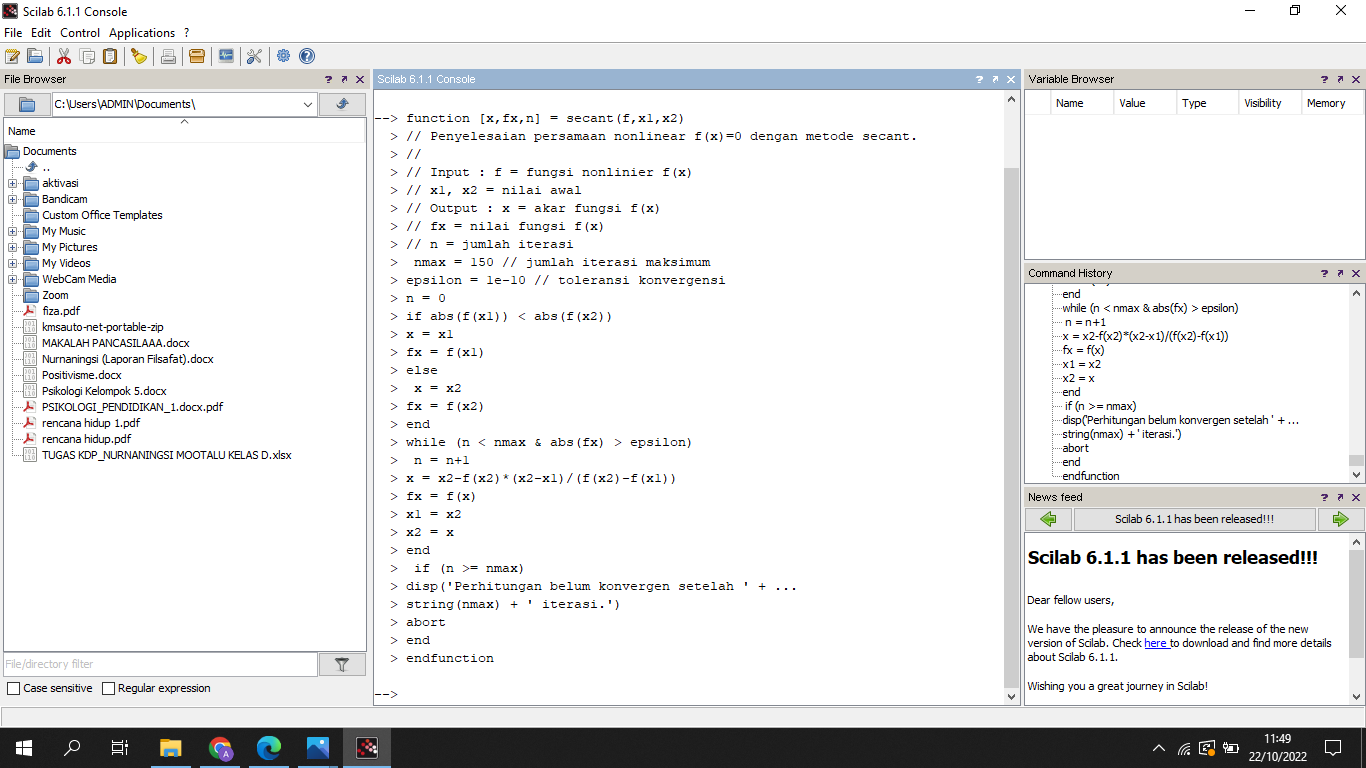Expand the Bandicam folder node
Screen dimensions: 1366x768
12,199
